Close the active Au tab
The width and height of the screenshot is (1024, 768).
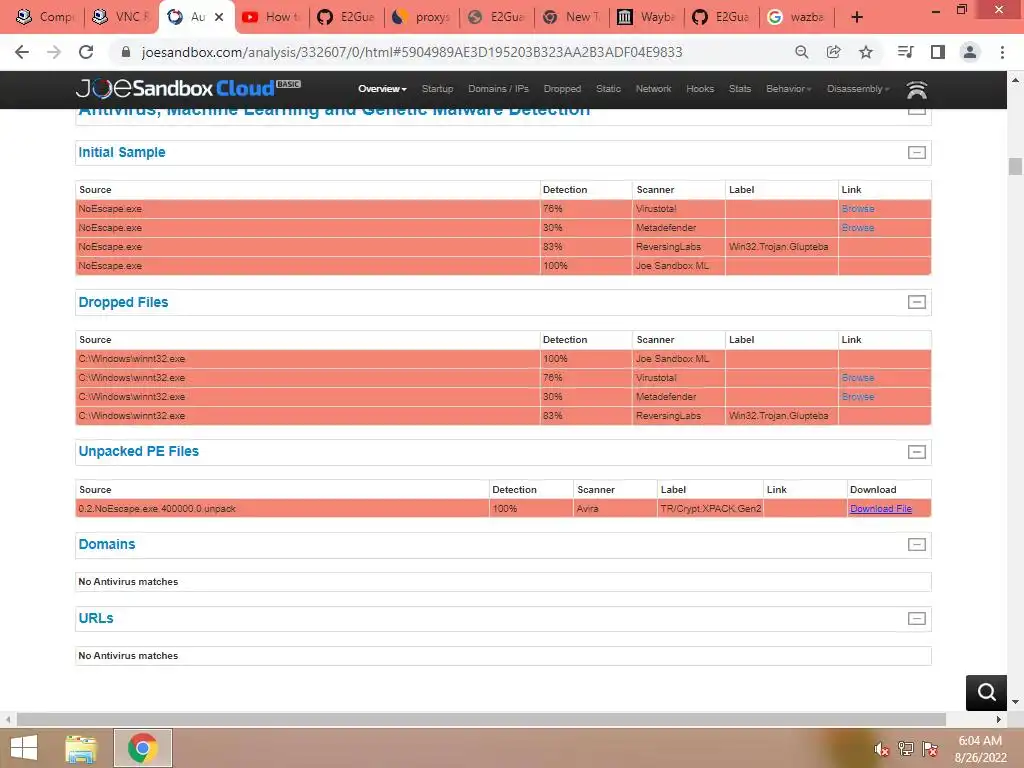point(219,17)
